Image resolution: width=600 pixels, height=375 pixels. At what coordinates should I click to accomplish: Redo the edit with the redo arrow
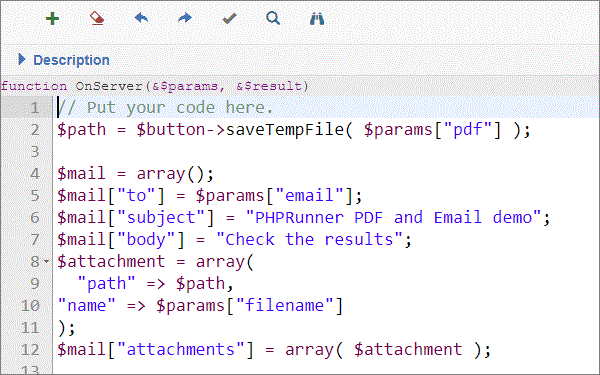coord(185,18)
